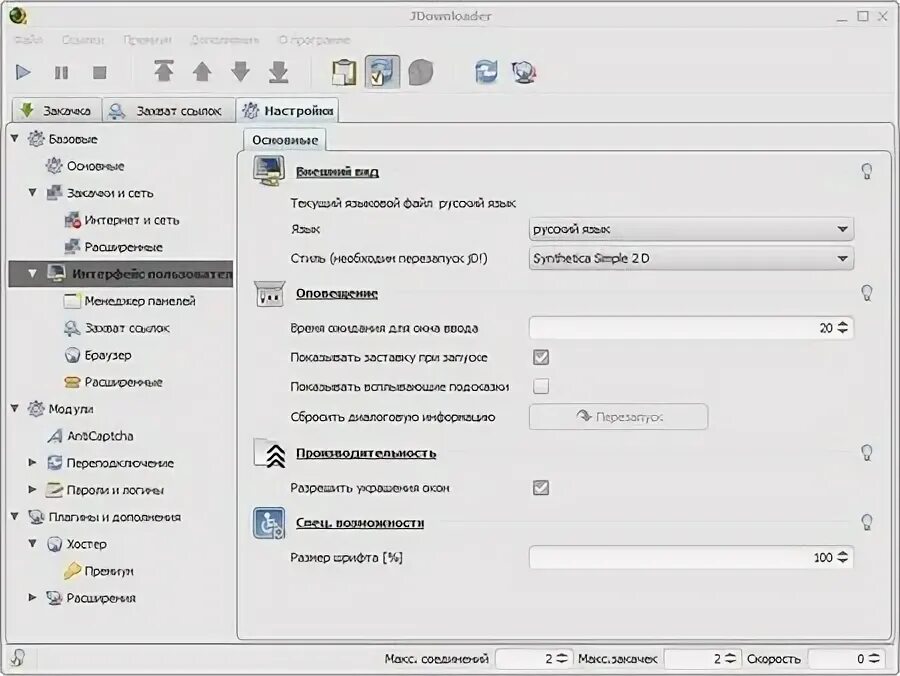Click the blue reconnect arrows toolbar icon
900x676 pixels.
click(x=486, y=72)
